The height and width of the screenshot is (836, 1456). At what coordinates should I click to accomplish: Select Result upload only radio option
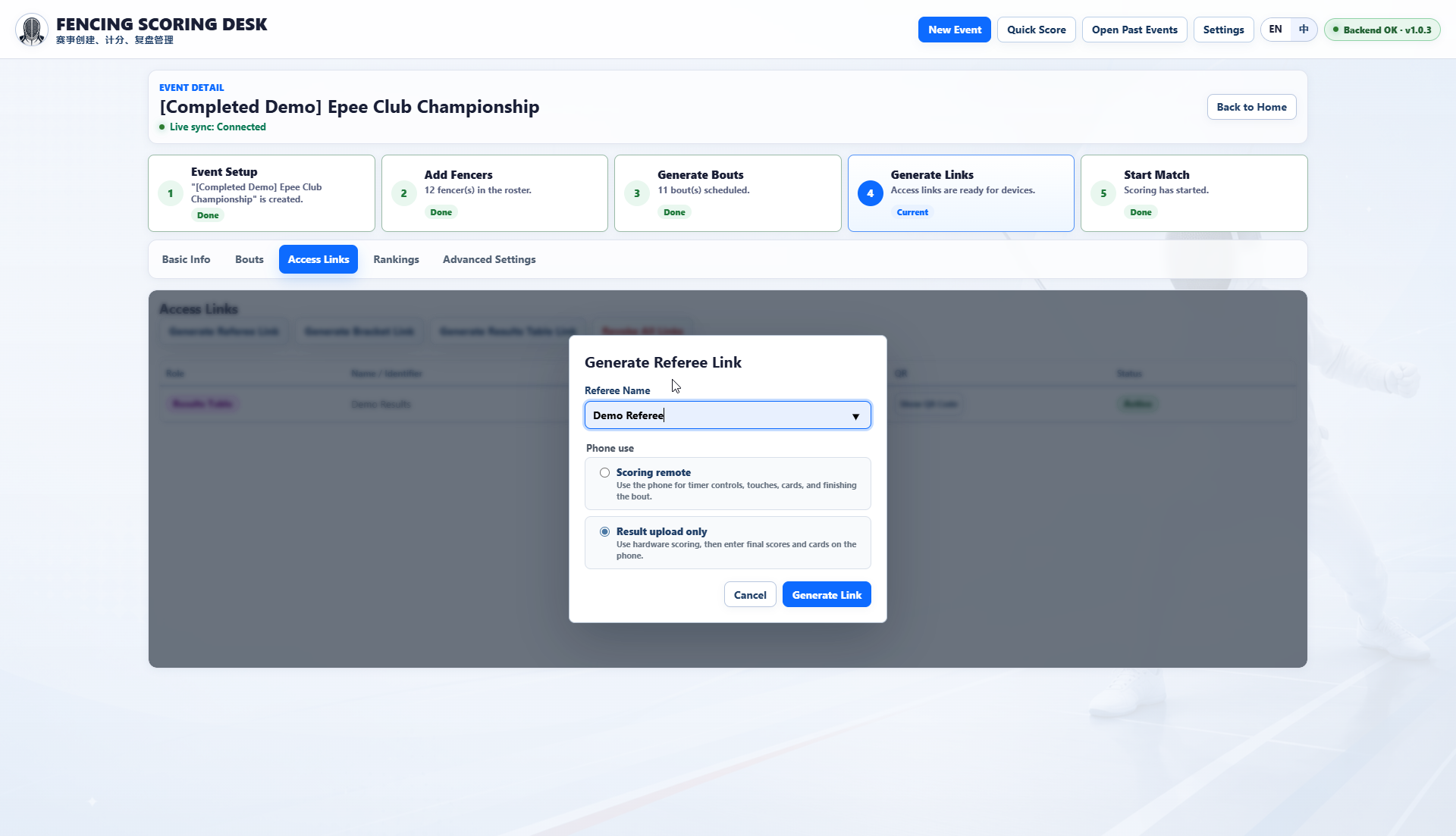(604, 532)
